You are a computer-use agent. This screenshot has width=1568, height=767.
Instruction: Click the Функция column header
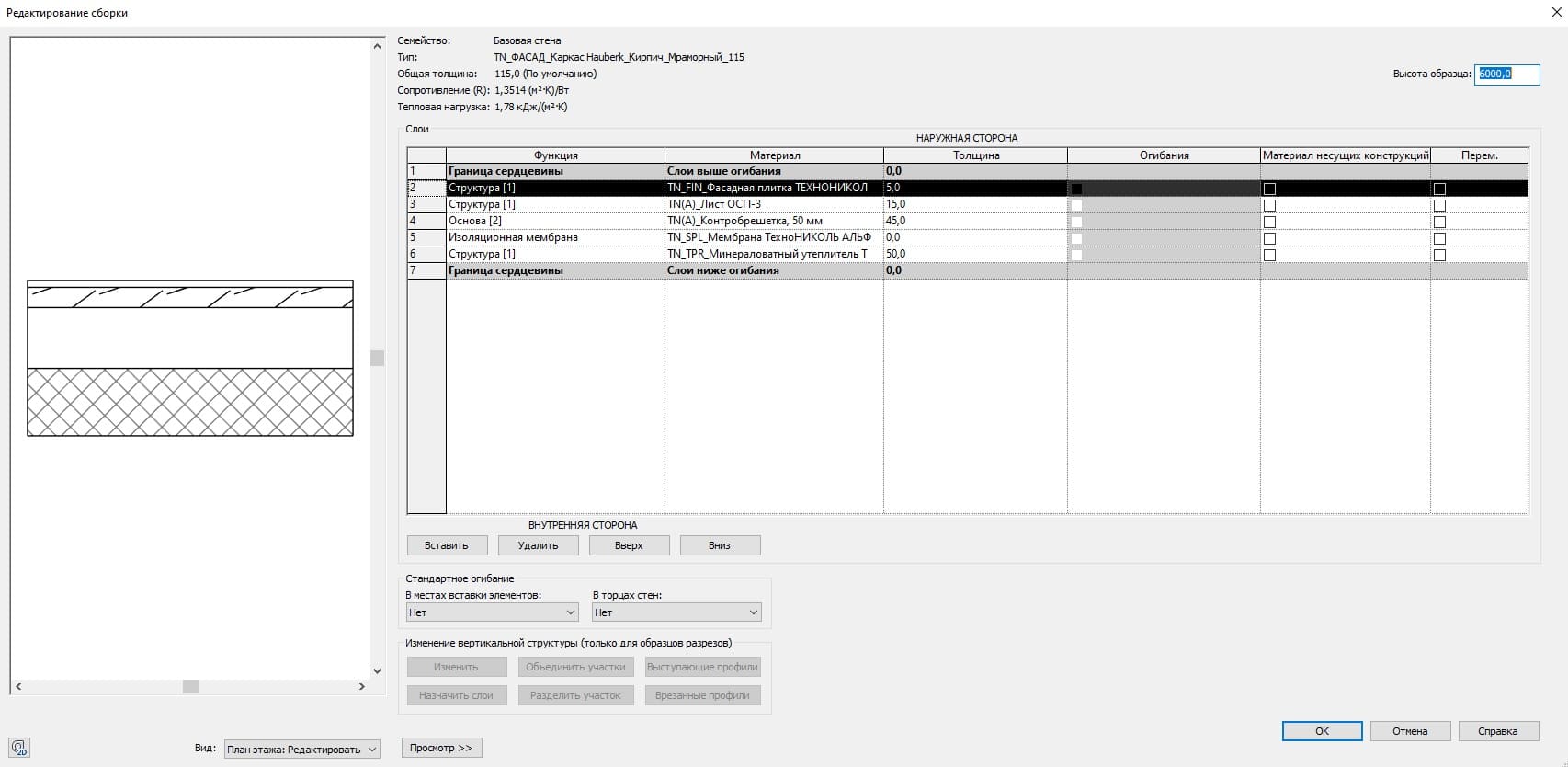[x=555, y=155]
